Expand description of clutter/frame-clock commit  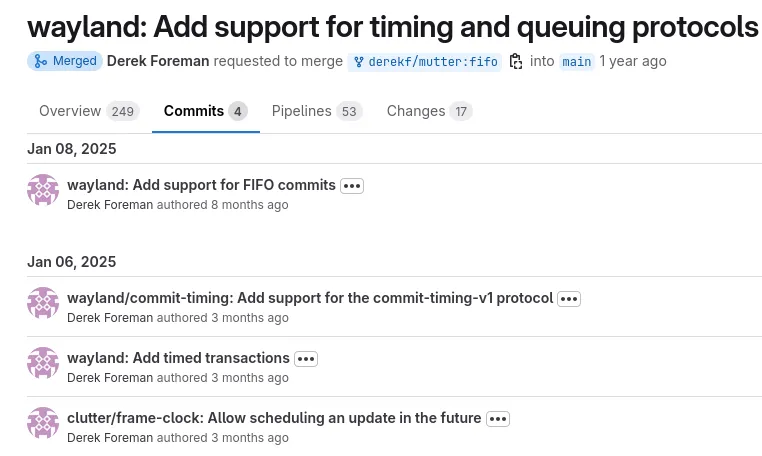(x=498, y=419)
